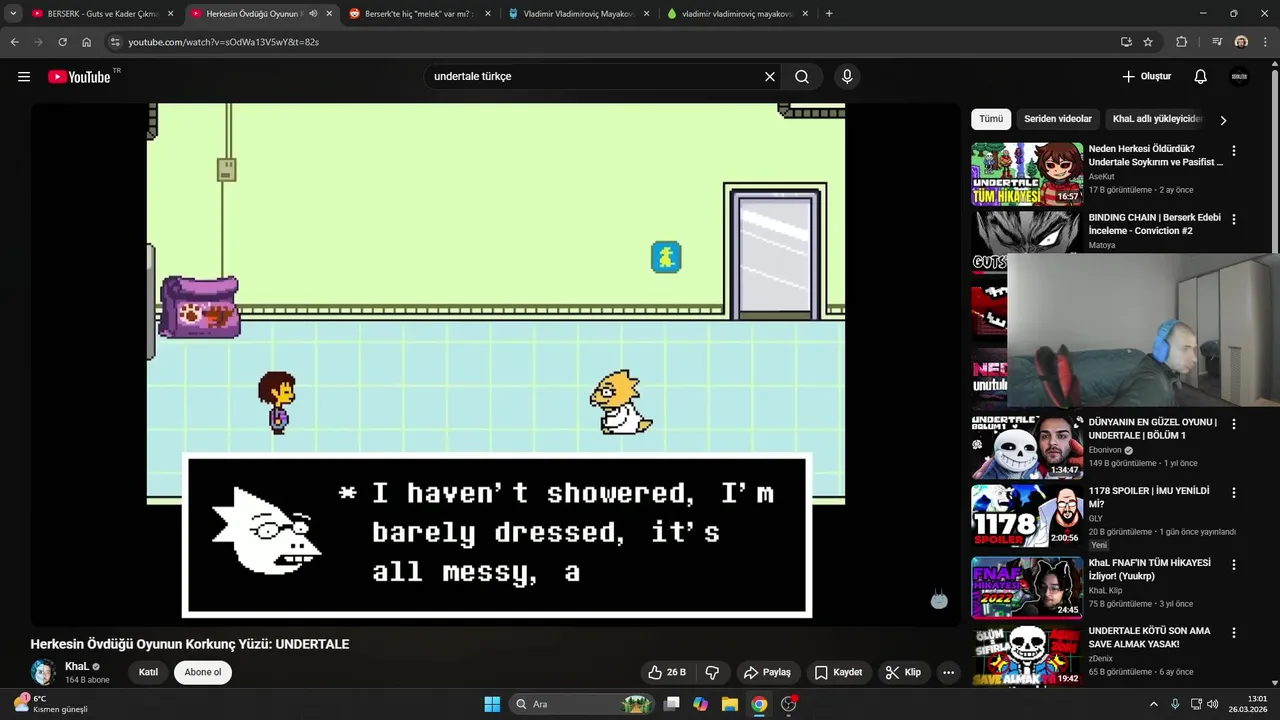The image size is (1280, 720).
Task: Reload the current page
Action: tap(62, 42)
